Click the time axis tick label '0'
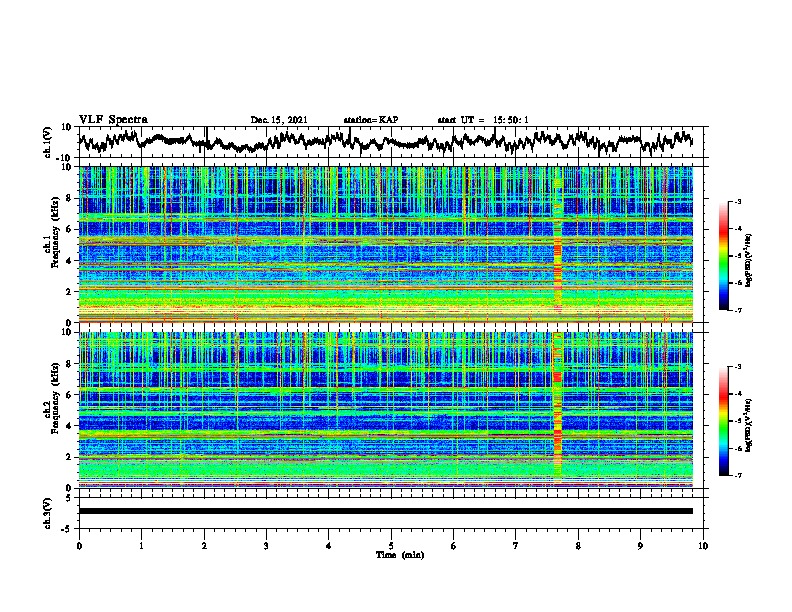 click(x=79, y=546)
